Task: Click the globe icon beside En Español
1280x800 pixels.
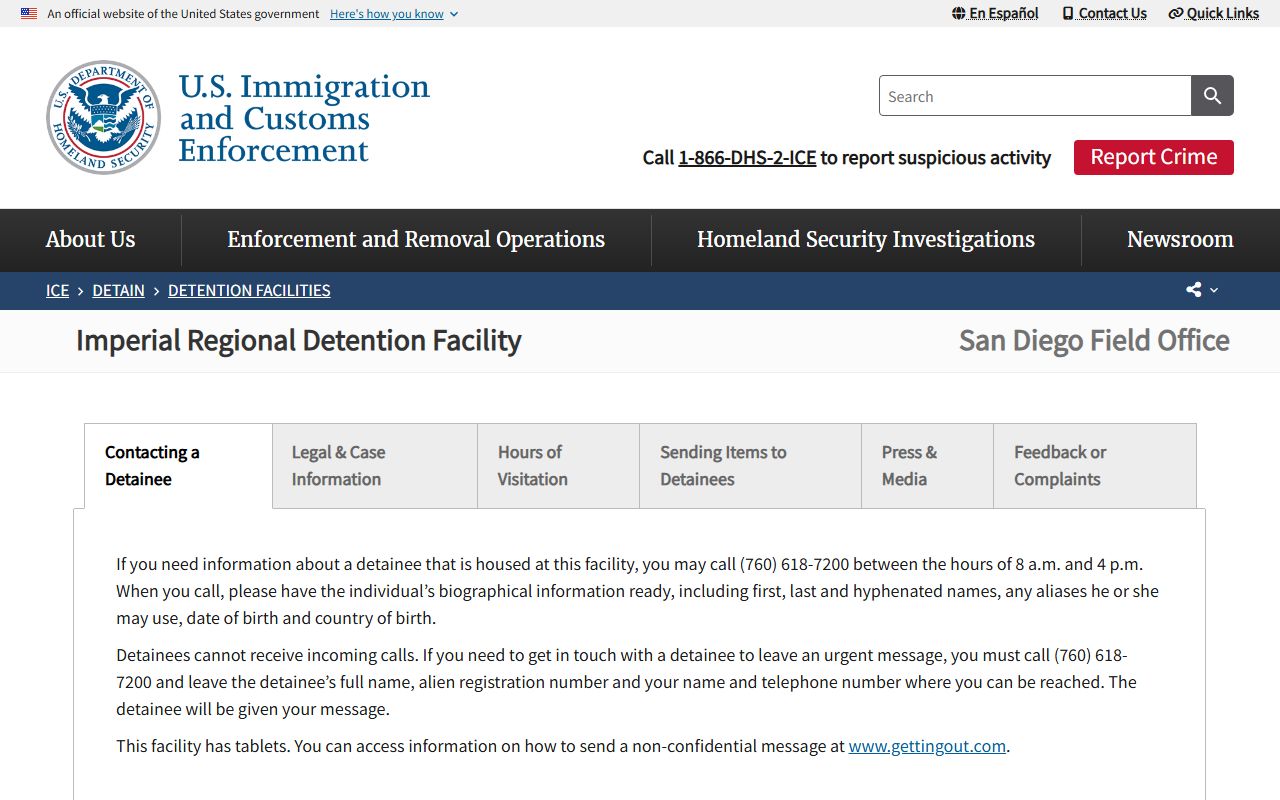Action: coord(959,13)
